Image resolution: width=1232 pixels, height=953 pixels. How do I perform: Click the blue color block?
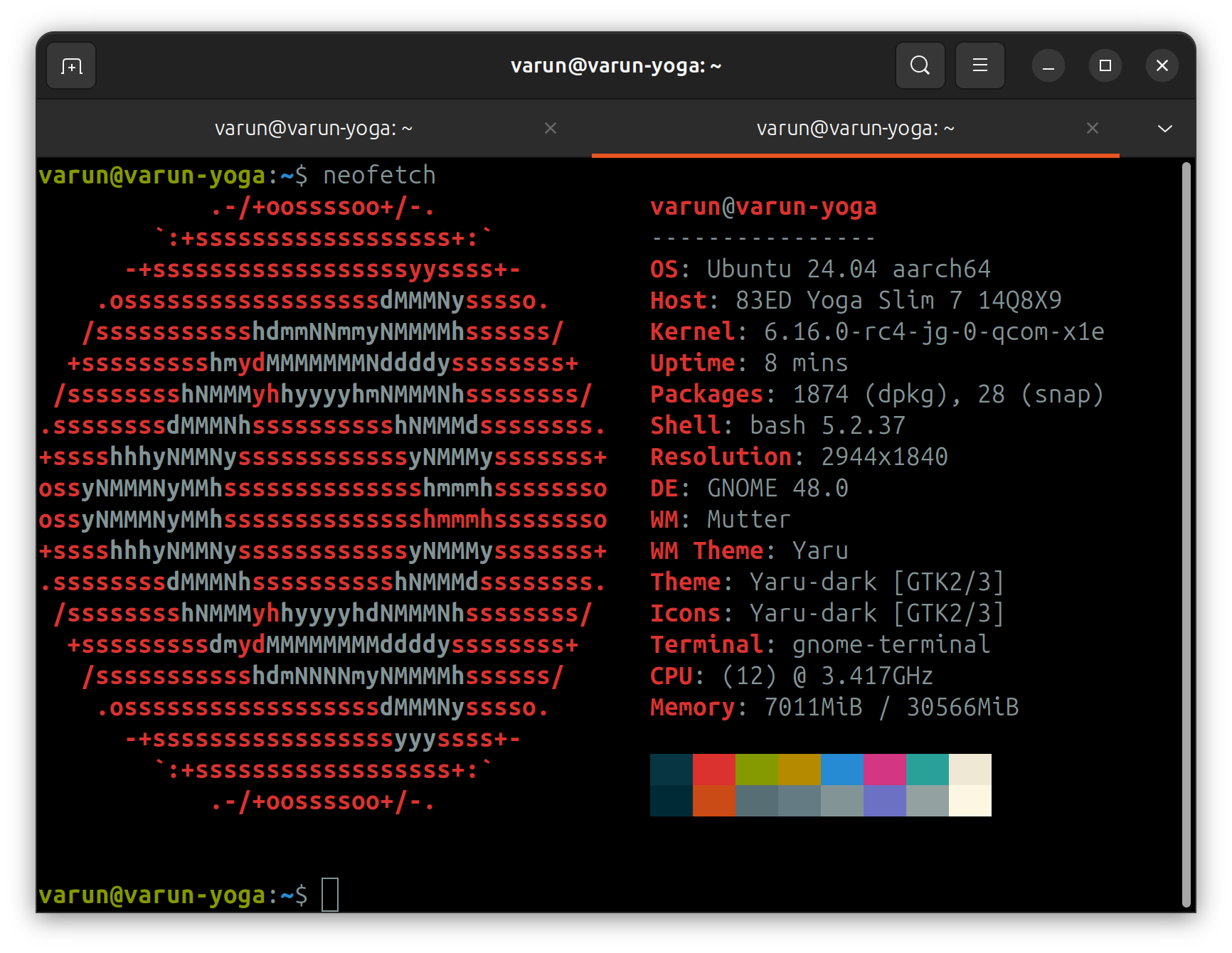(842, 770)
